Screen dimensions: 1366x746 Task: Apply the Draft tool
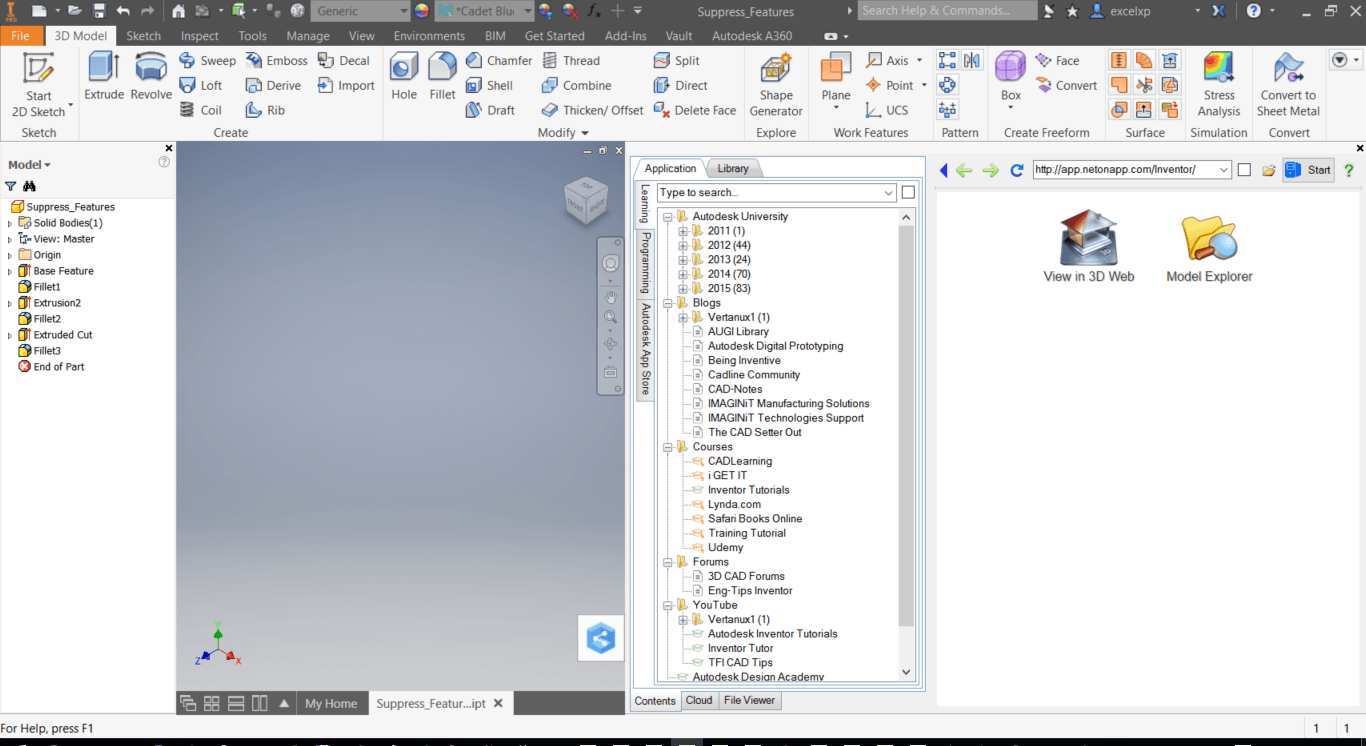(490, 110)
